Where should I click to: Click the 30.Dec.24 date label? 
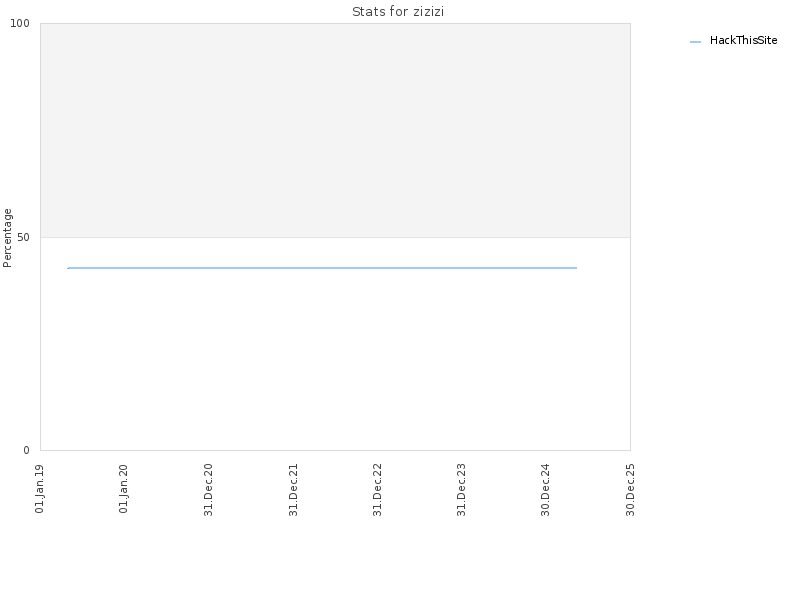(x=545, y=490)
